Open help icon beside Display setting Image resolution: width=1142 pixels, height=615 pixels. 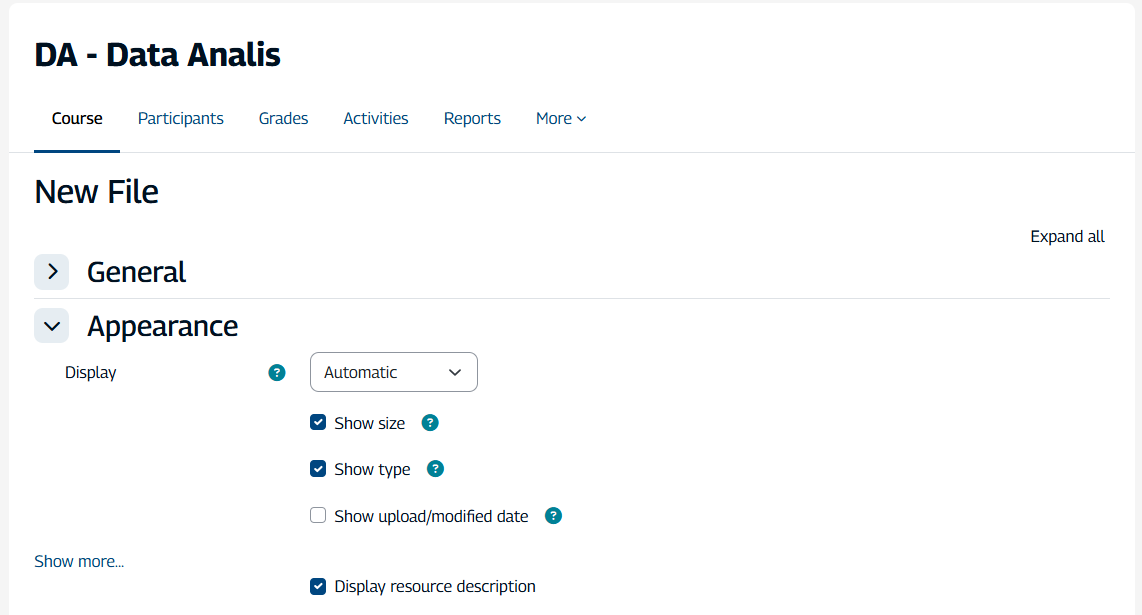pos(277,373)
